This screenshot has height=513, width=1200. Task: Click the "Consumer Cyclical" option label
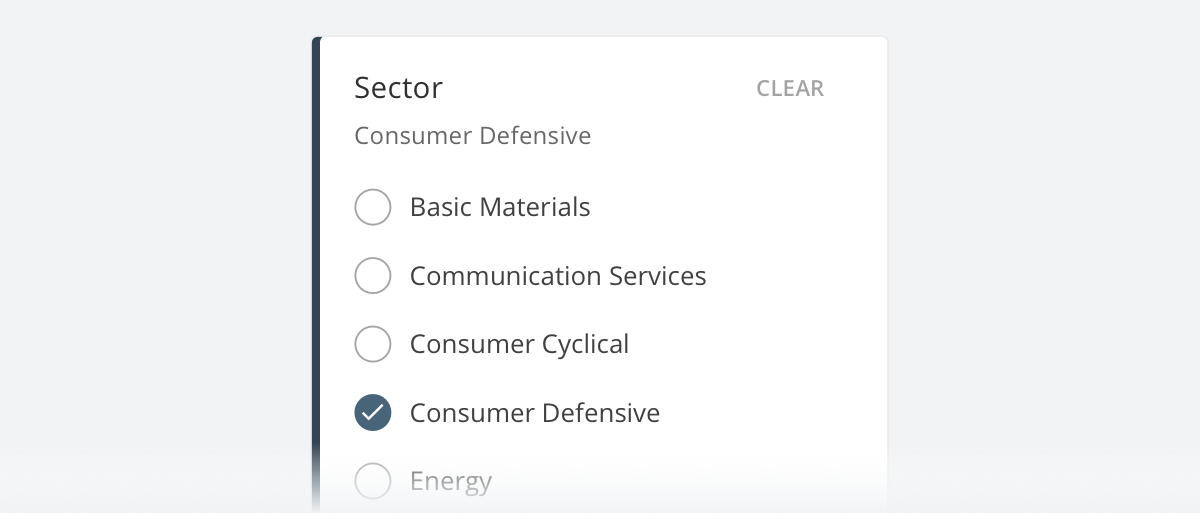click(x=519, y=345)
